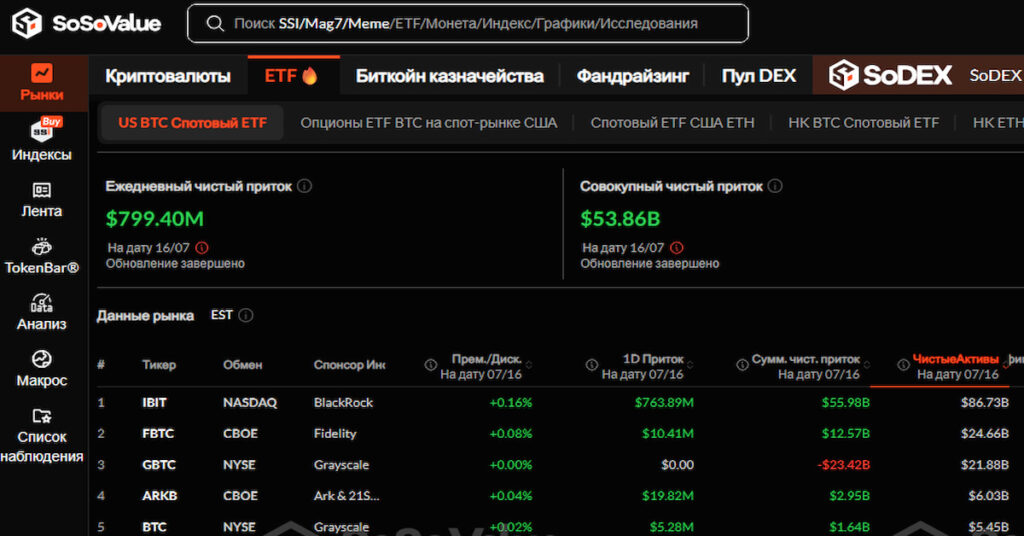Click ЧистыеАктивы column header
1024x536 pixels.
tap(955, 359)
